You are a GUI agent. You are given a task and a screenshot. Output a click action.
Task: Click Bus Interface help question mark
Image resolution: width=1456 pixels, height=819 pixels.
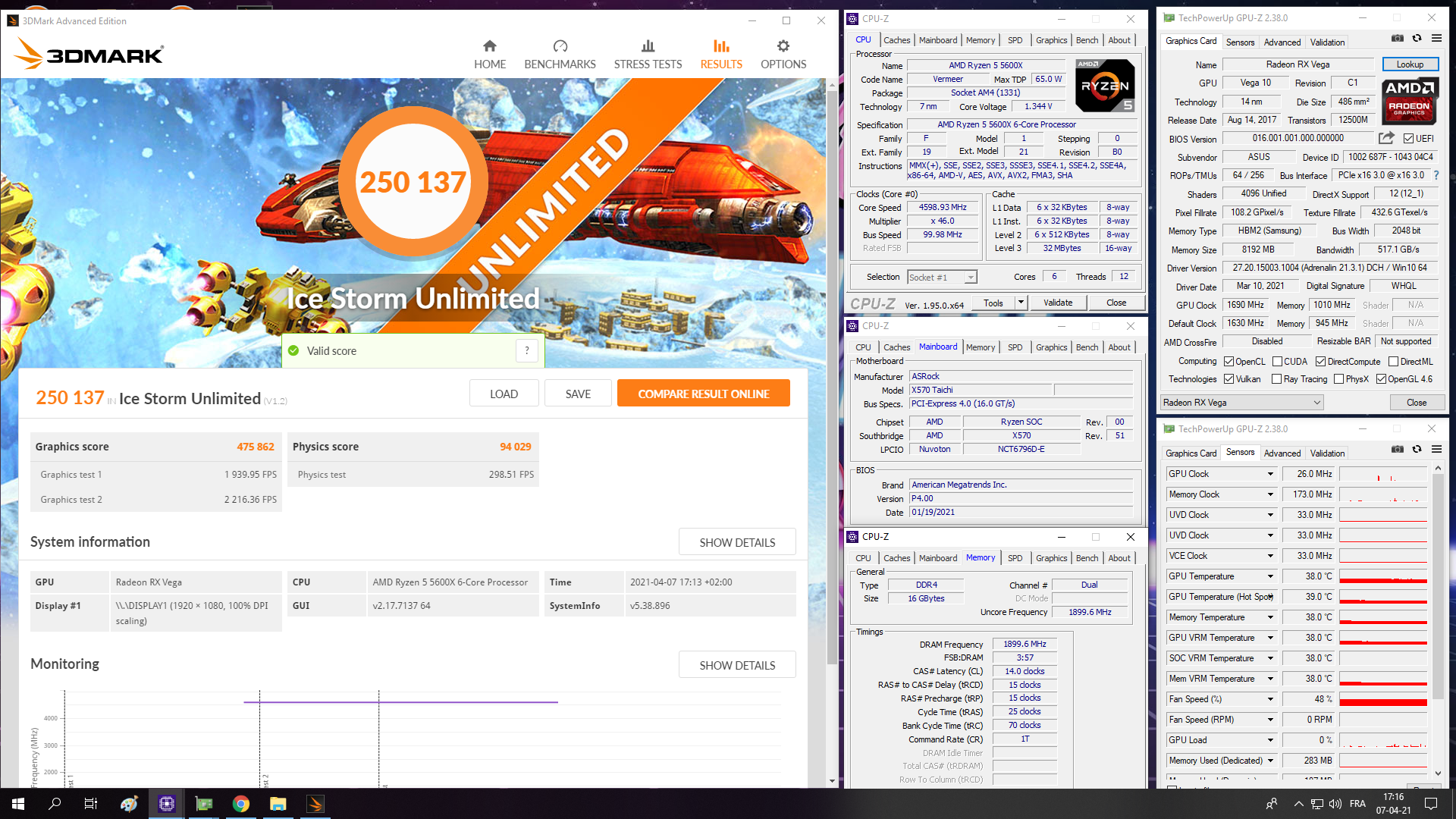[1436, 175]
